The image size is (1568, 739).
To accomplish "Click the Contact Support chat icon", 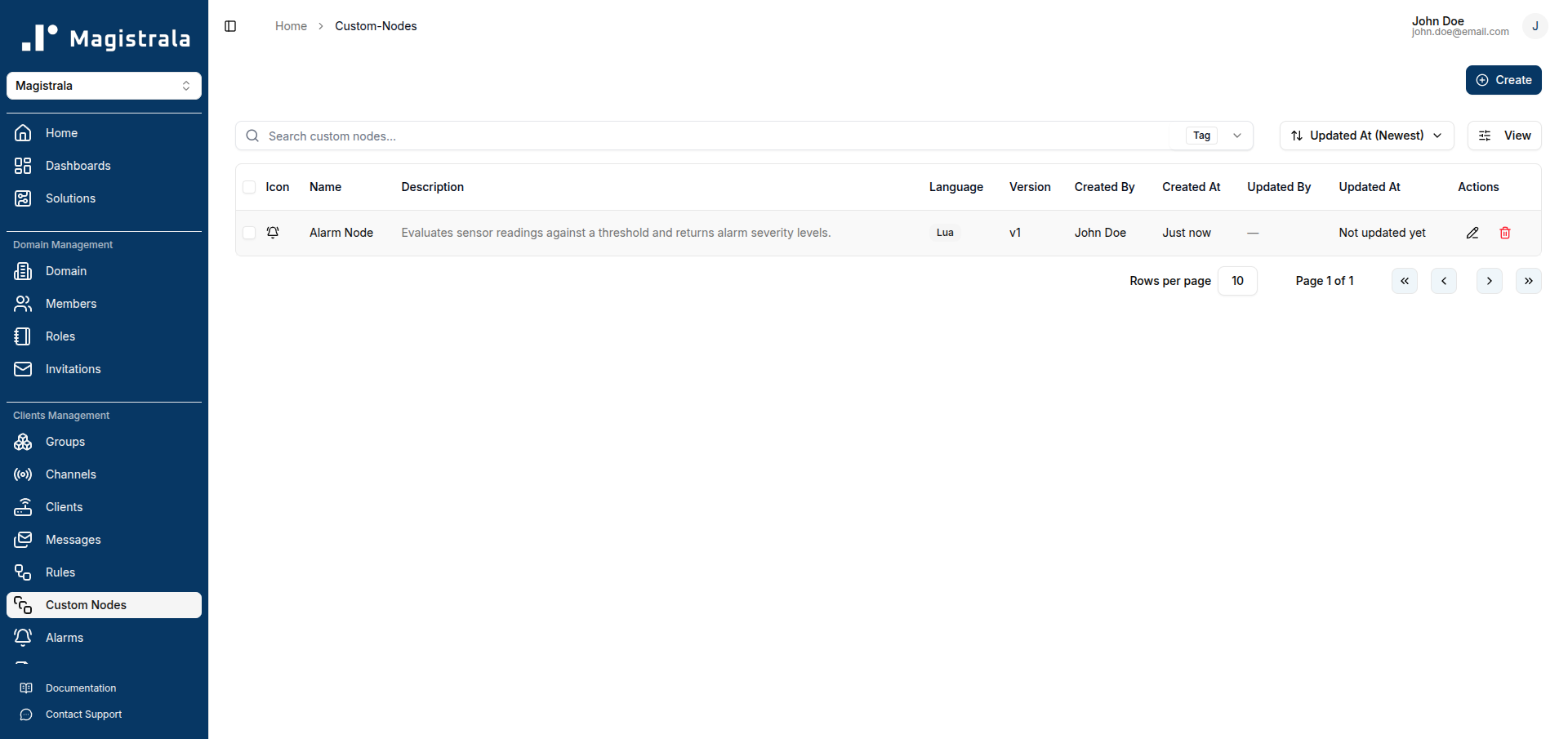I will 26,715.
